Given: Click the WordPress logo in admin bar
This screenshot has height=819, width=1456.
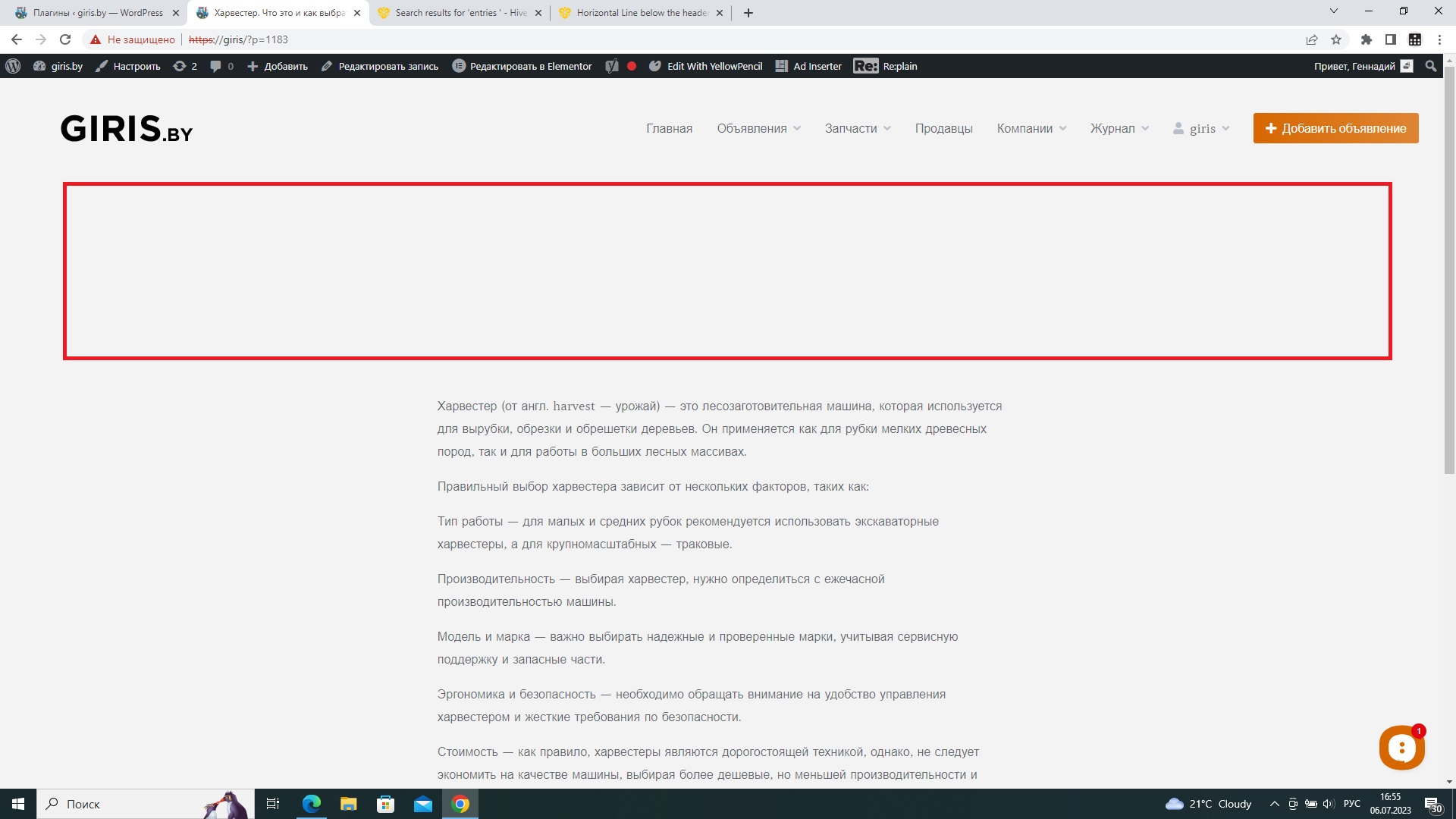Looking at the screenshot, I should pyautogui.click(x=13, y=66).
